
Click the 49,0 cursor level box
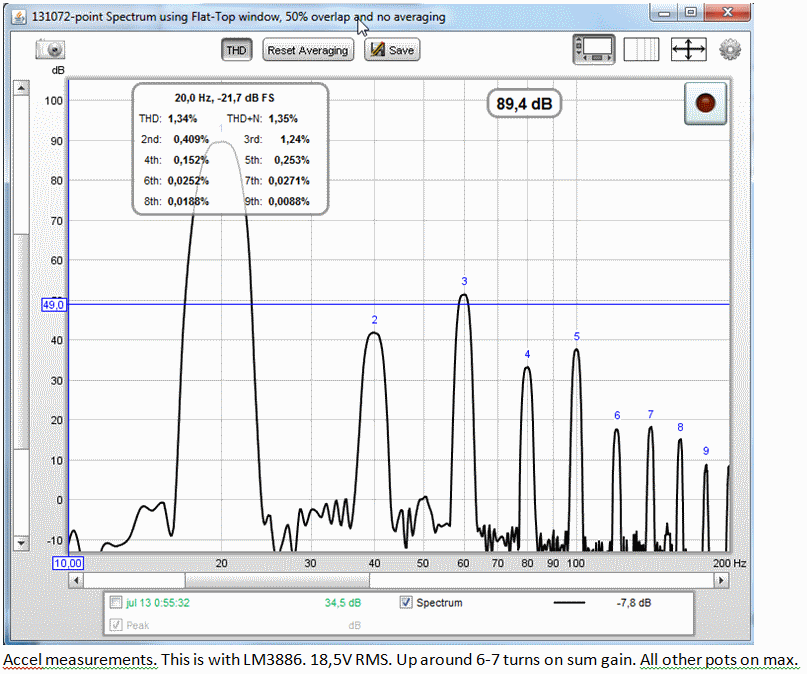point(54,305)
